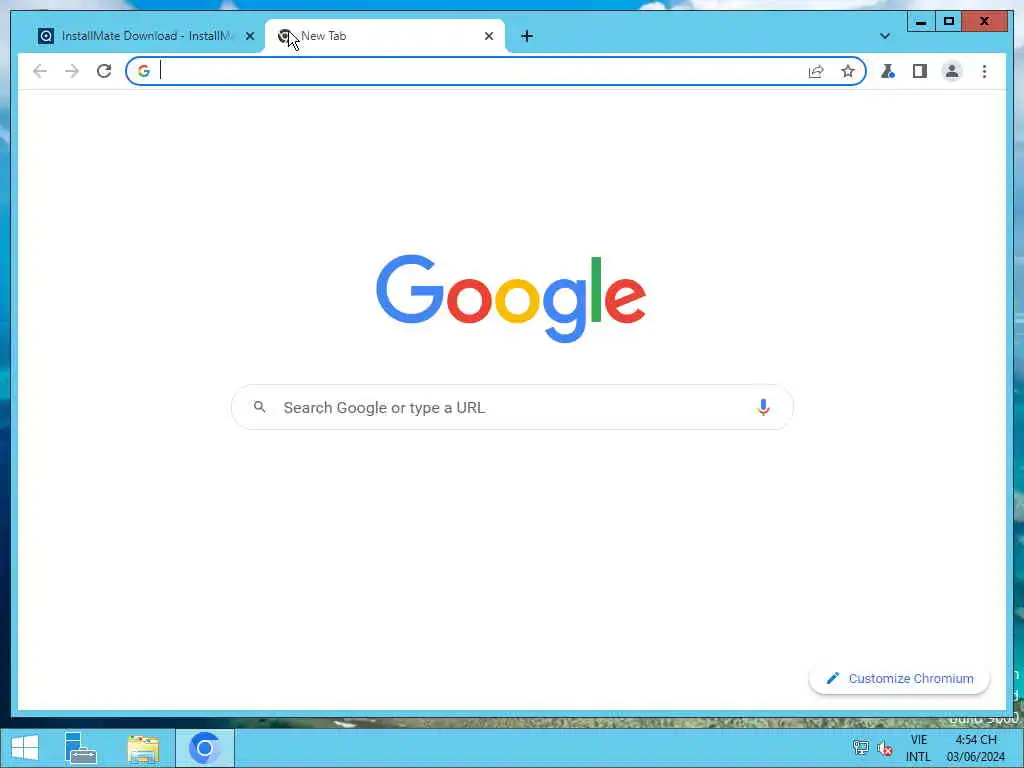Image resolution: width=1024 pixels, height=768 pixels.
Task: Open Customize Chromium
Action: [x=899, y=679]
